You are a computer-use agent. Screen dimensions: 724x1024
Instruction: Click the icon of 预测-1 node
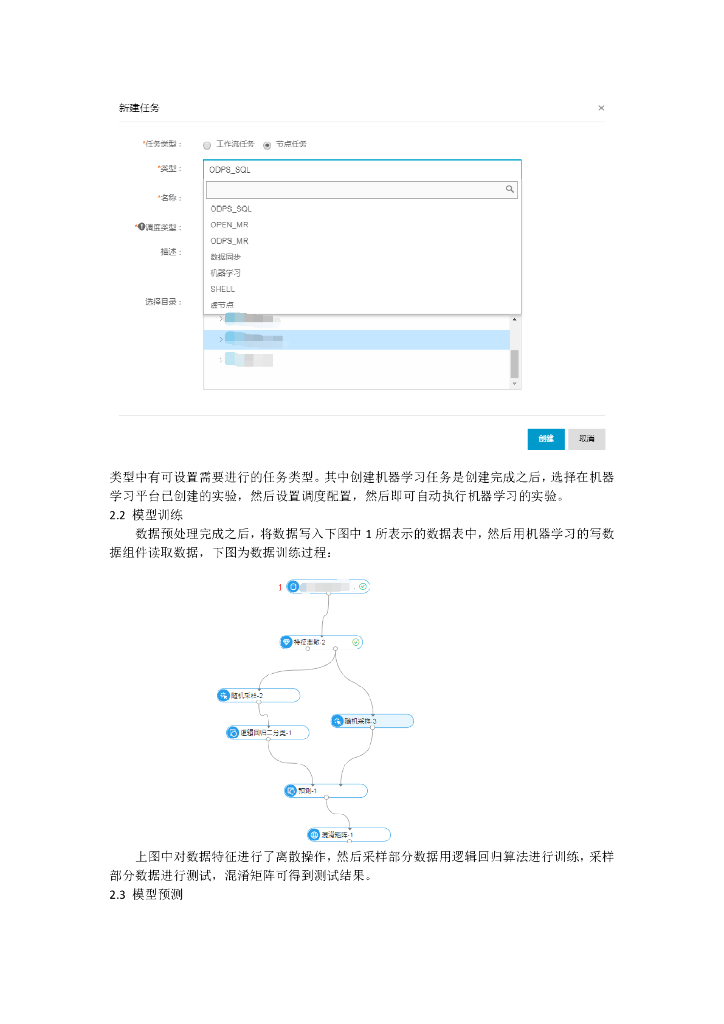tap(291, 791)
